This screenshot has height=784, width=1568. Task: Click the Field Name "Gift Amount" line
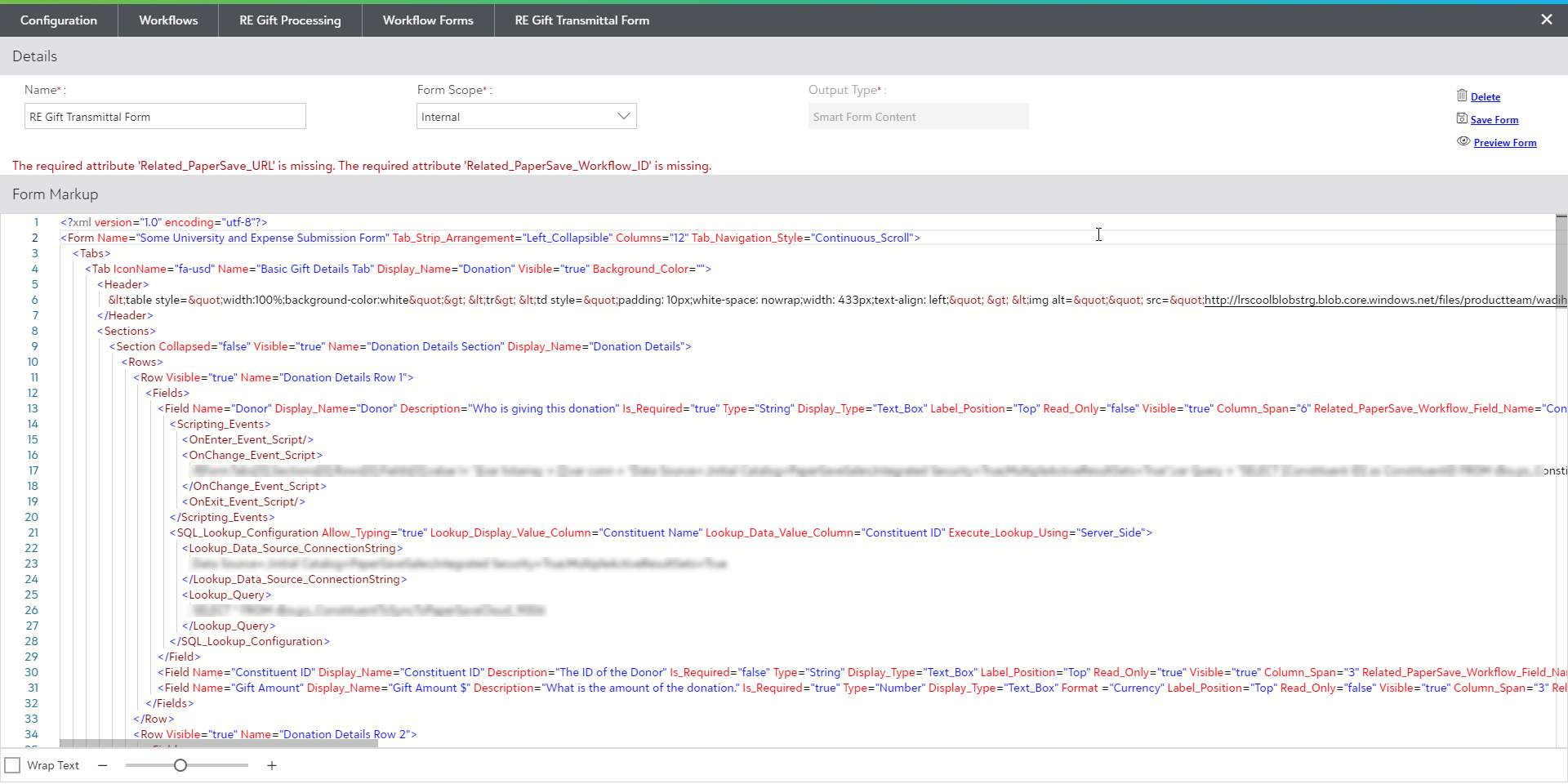pyautogui.click(x=862, y=688)
